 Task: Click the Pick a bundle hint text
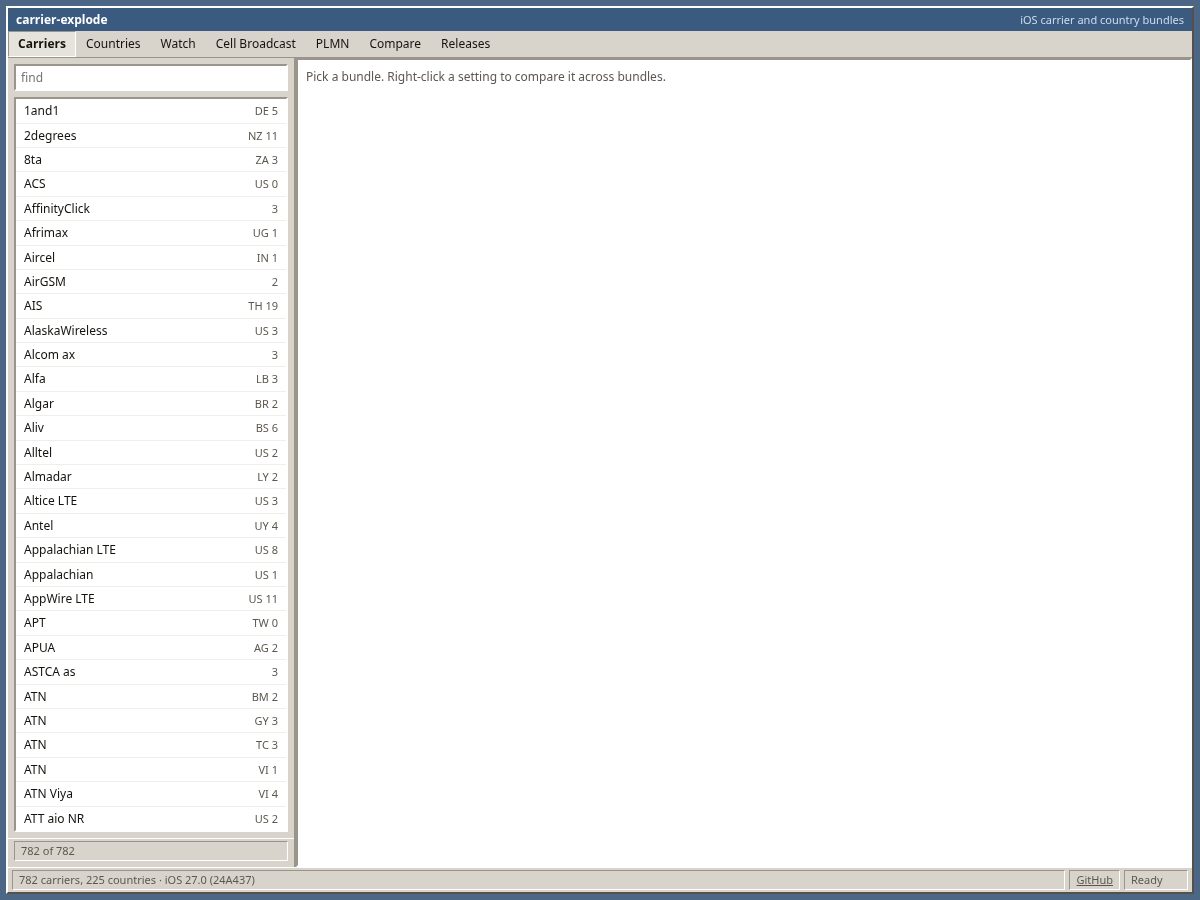pos(486,77)
